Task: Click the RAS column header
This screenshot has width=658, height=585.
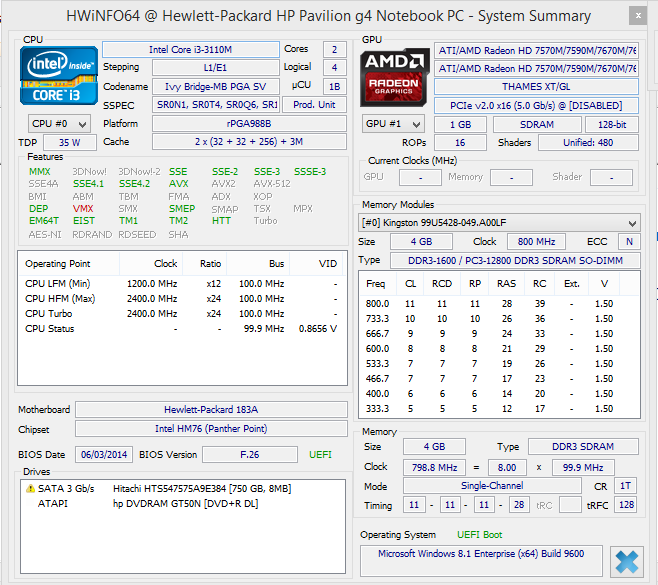Action: (x=507, y=284)
